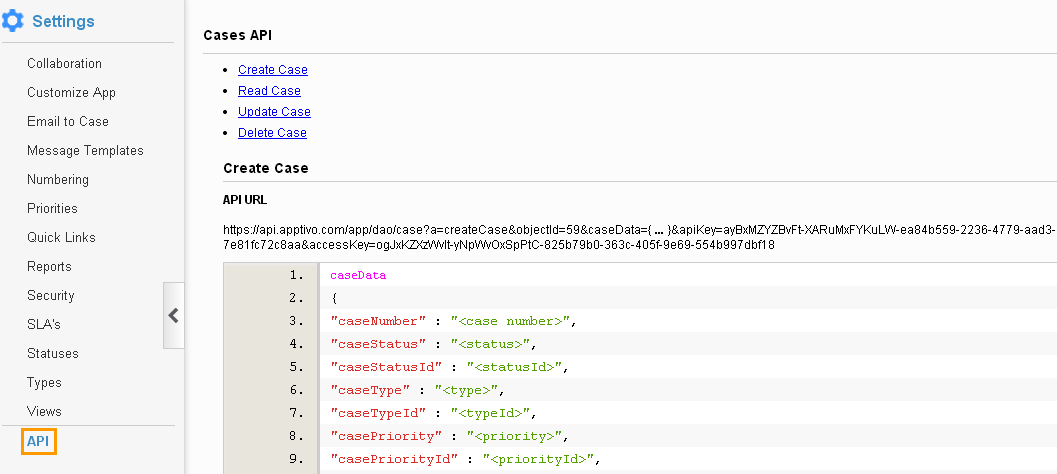Follow the Update Case link

pos(274,111)
